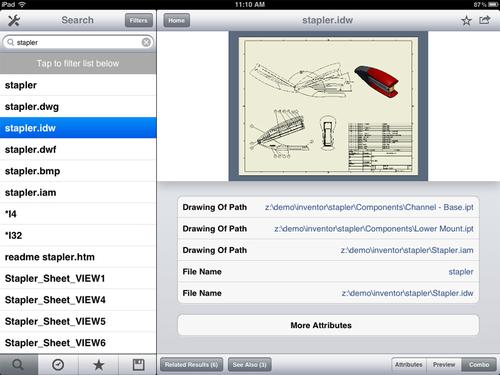Clear the search field with the X icon
This screenshot has width=500, height=375.
[x=146, y=42]
